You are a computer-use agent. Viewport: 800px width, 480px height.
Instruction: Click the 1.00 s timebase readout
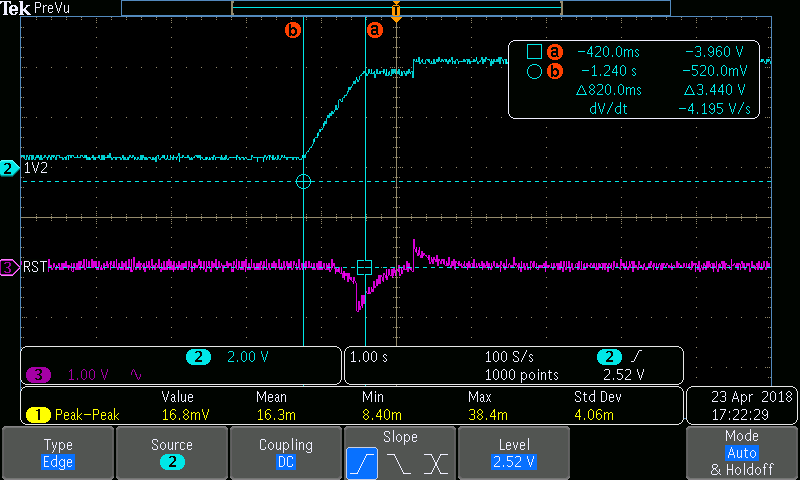tap(368, 357)
